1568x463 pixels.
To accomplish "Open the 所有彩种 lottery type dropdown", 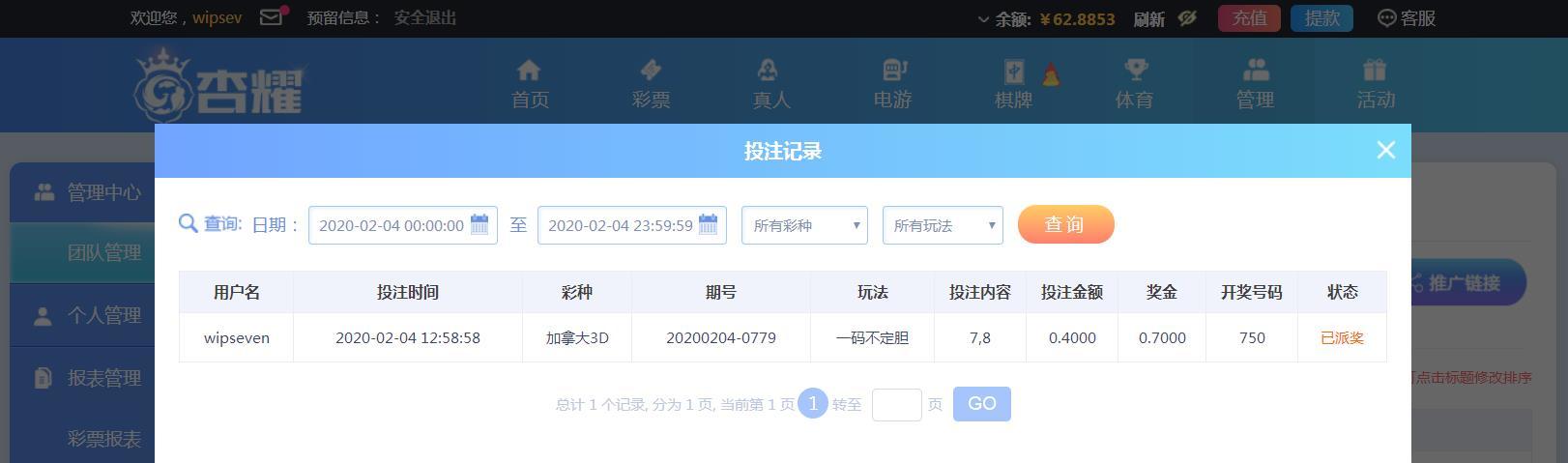I will pyautogui.click(x=804, y=225).
